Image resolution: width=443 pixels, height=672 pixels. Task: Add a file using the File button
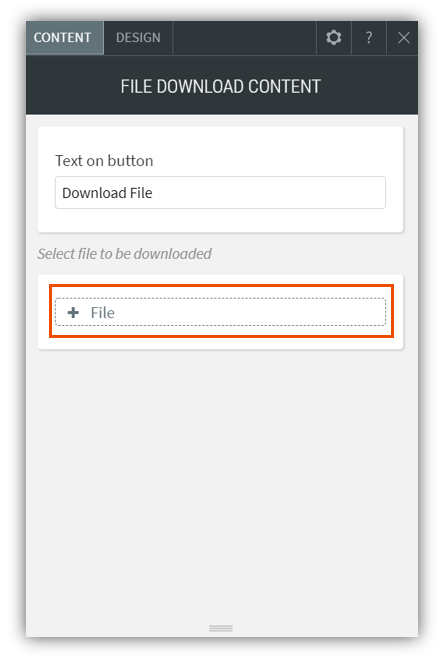(220, 312)
